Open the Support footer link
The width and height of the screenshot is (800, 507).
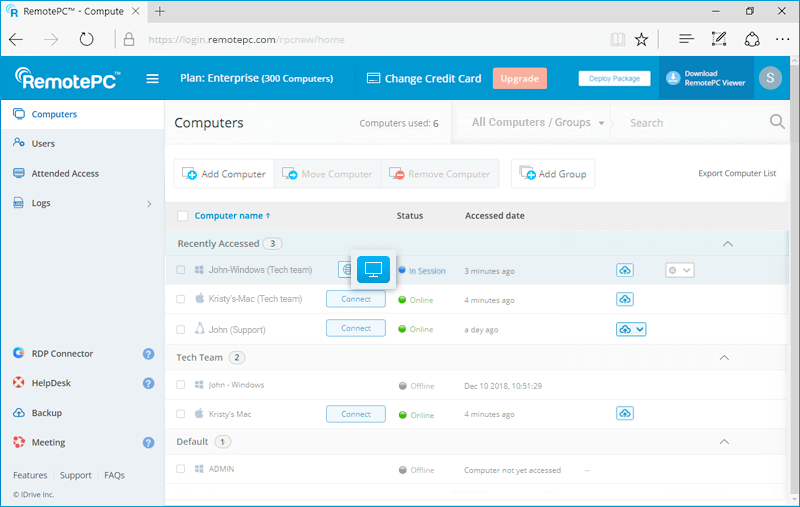tap(76, 475)
